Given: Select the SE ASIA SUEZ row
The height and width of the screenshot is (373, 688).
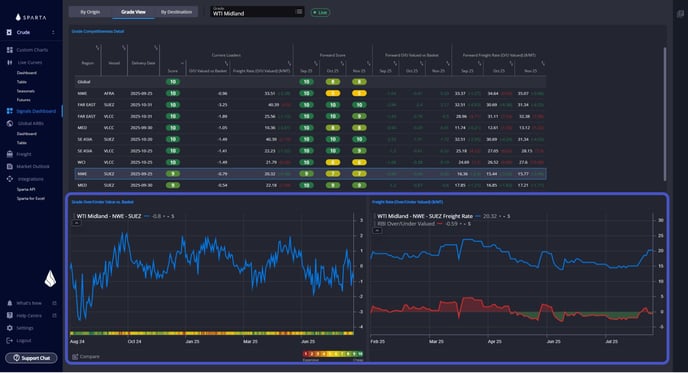Looking at the screenshot, I should [311, 139].
